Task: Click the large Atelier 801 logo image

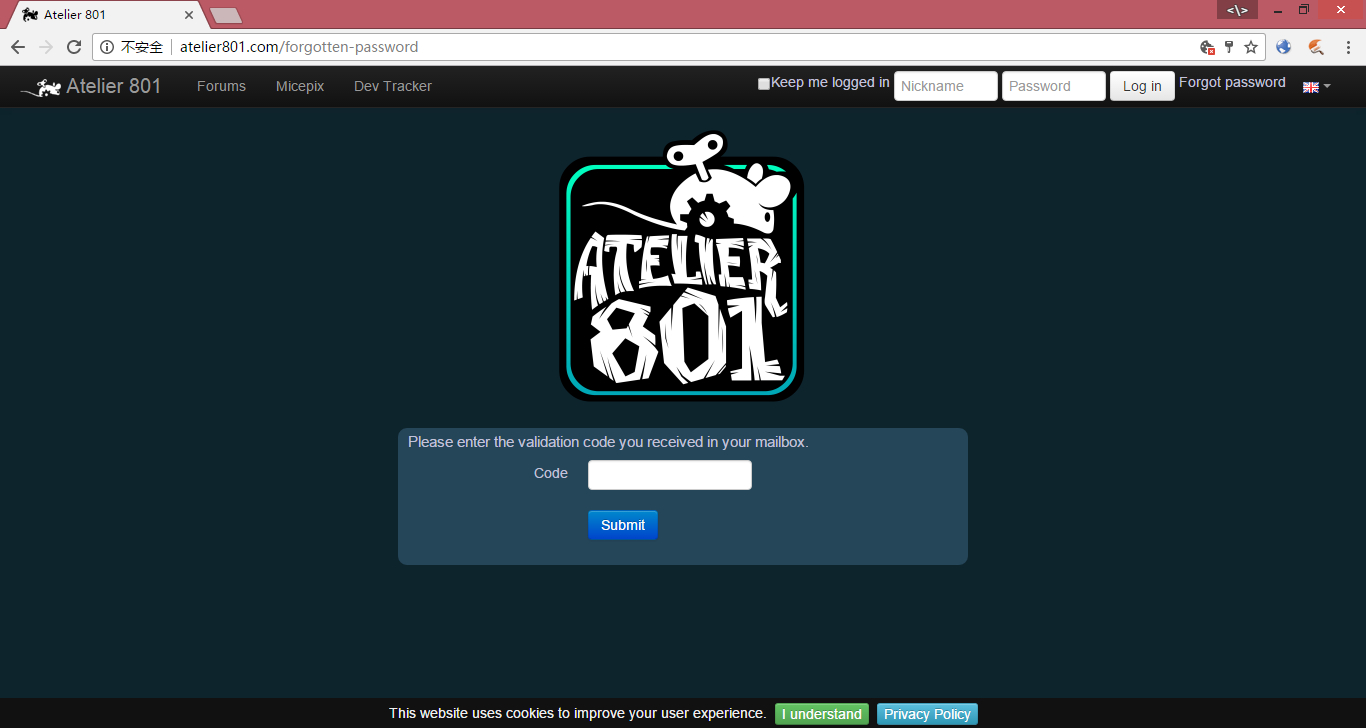Action: (682, 267)
